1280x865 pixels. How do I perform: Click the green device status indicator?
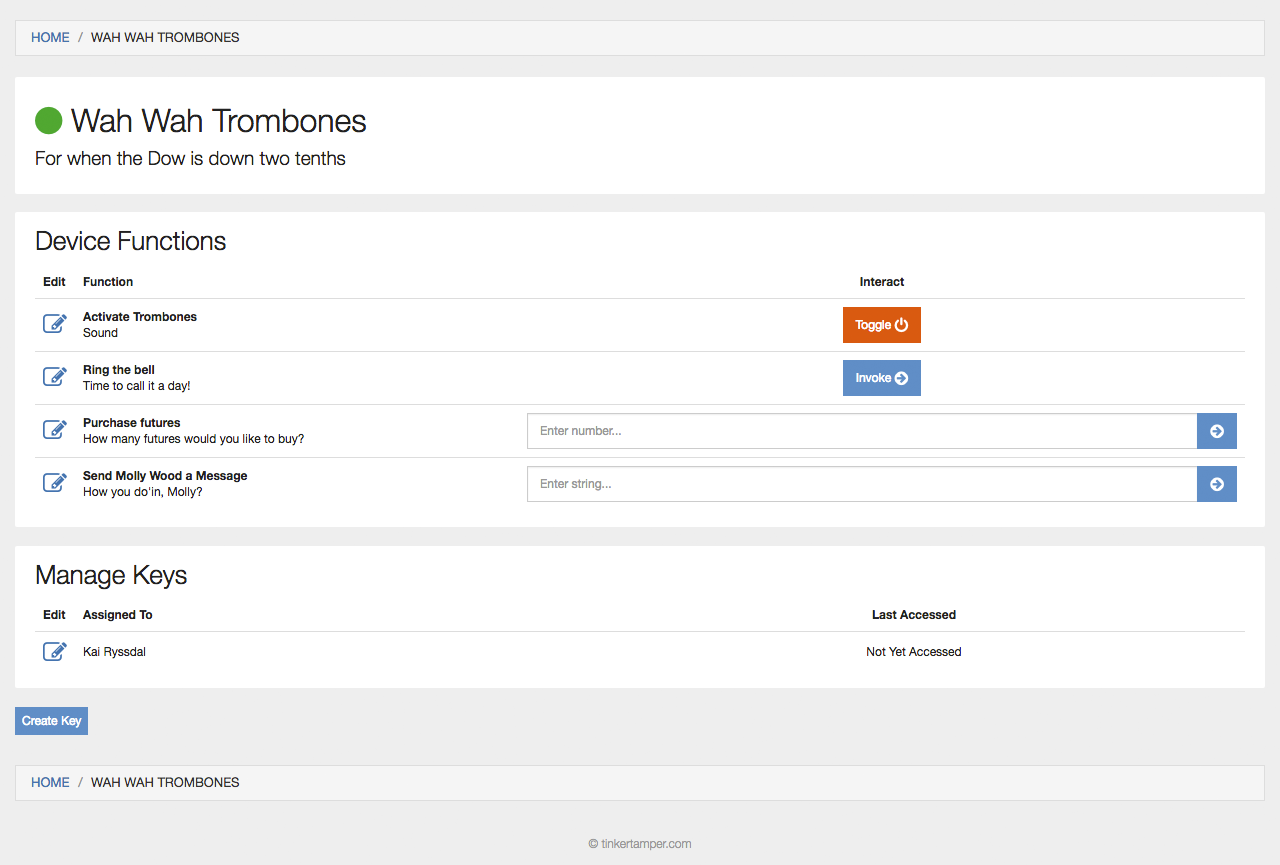pos(49,121)
